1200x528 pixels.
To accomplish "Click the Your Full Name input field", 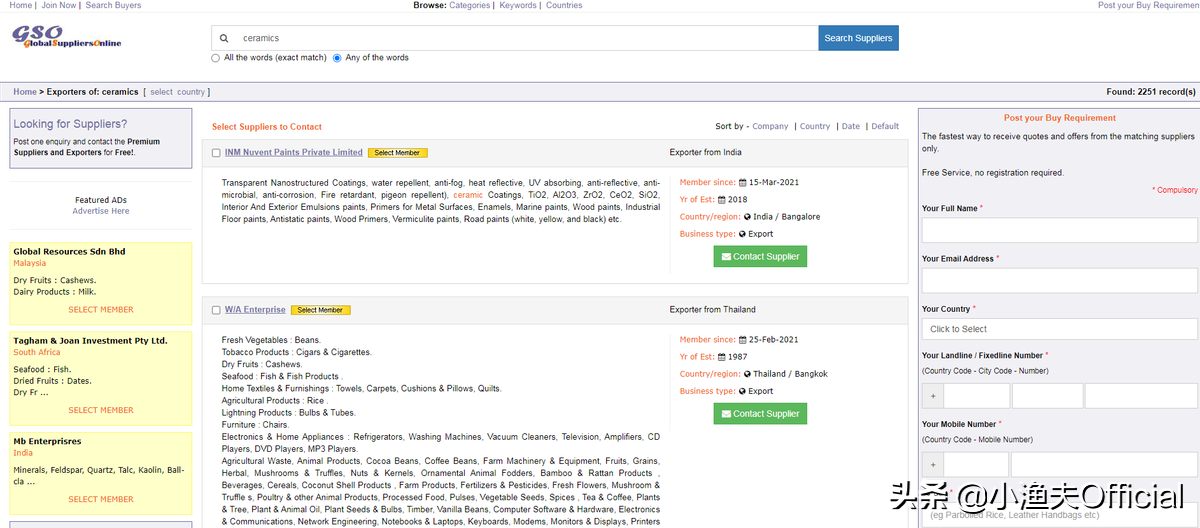I will click(x=1059, y=231).
